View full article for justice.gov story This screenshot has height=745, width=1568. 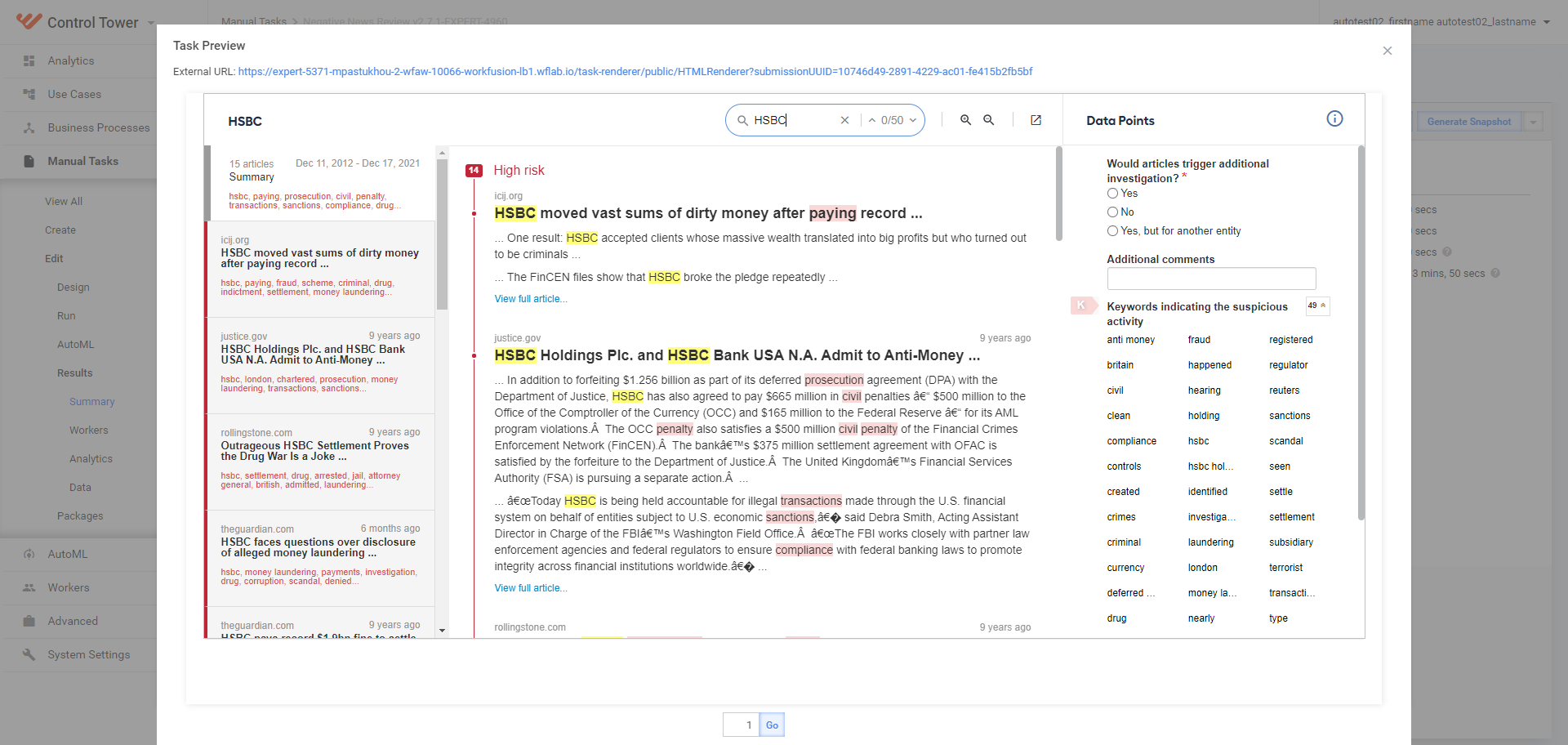tap(531, 588)
